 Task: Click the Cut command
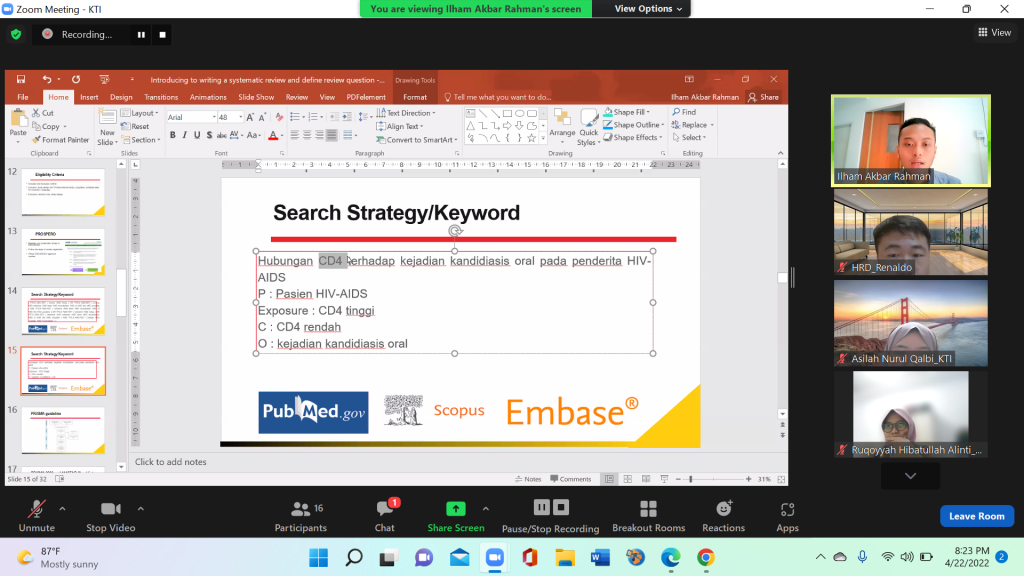43,113
